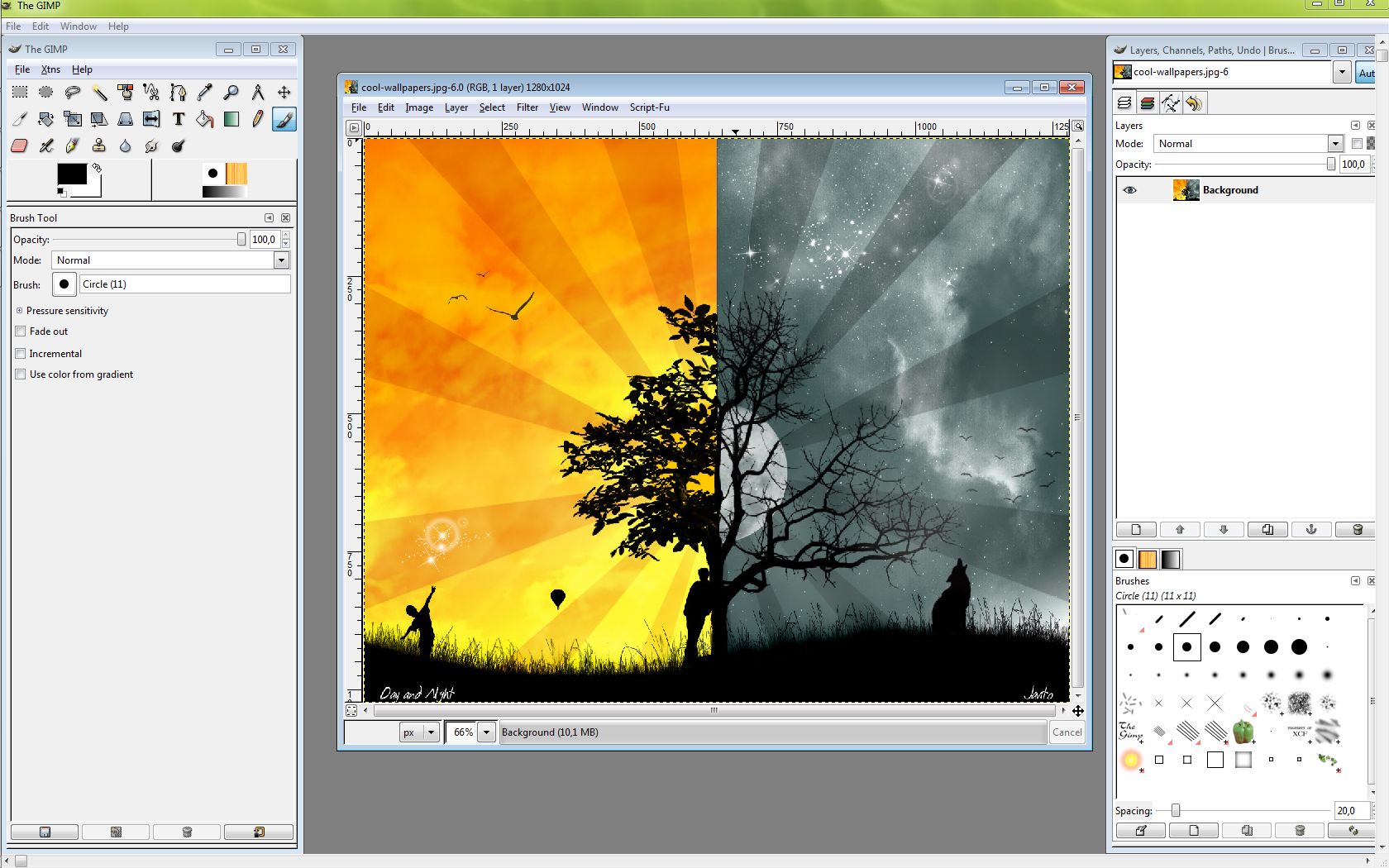Enable the Fade out checkbox

click(x=21, y=331)
